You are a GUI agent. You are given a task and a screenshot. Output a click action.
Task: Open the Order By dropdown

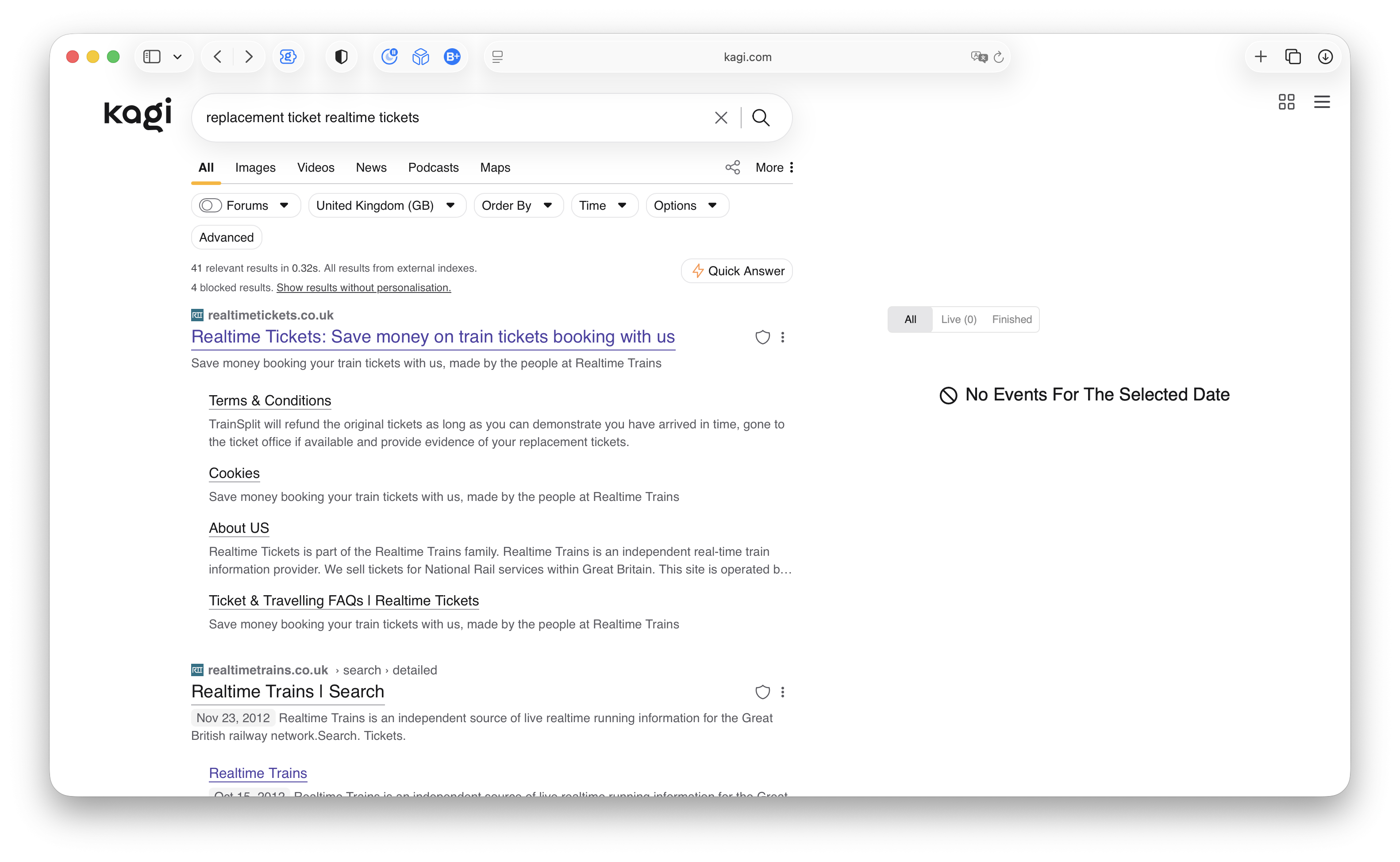point(518,205)
